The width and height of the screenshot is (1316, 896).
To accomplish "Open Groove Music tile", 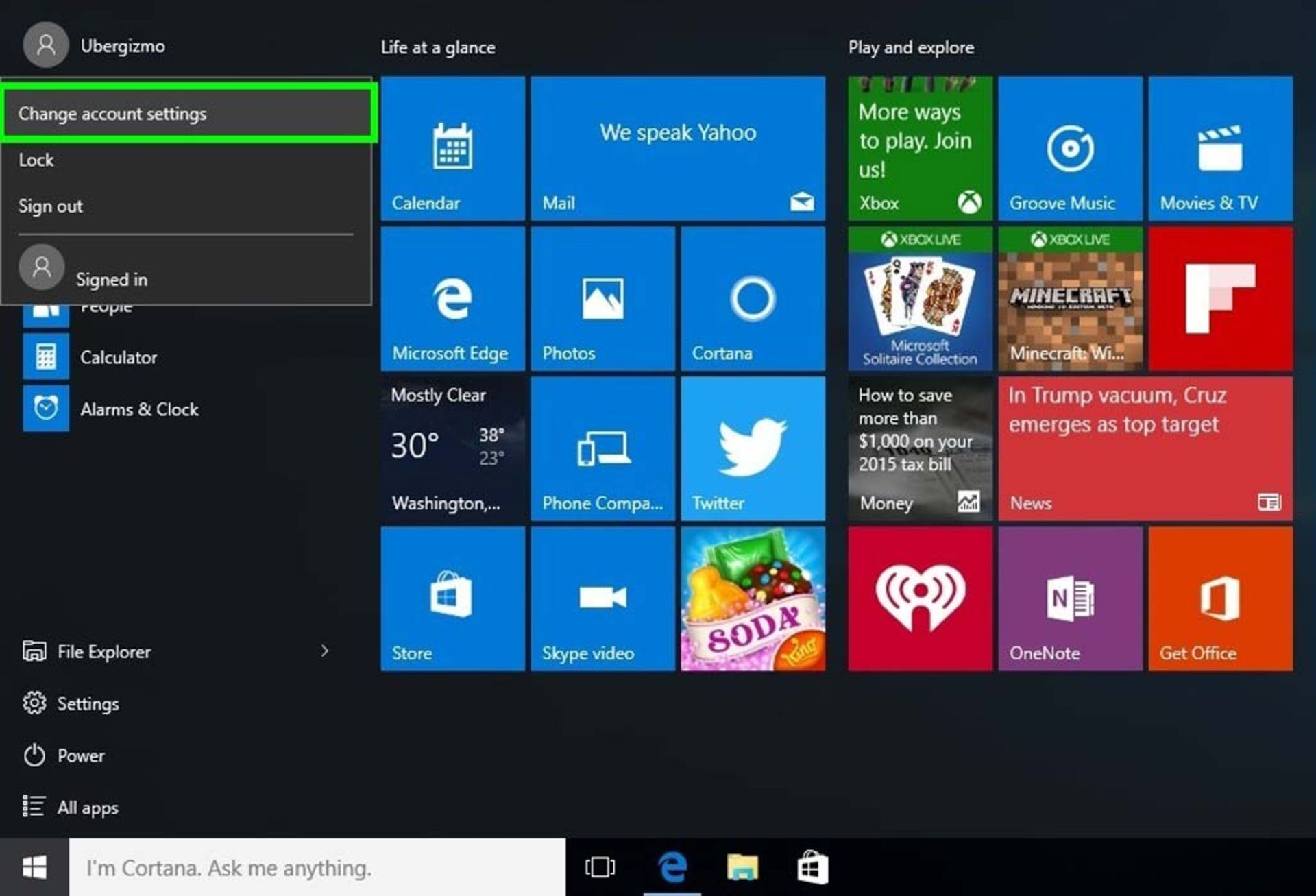I will point(1070,148).
